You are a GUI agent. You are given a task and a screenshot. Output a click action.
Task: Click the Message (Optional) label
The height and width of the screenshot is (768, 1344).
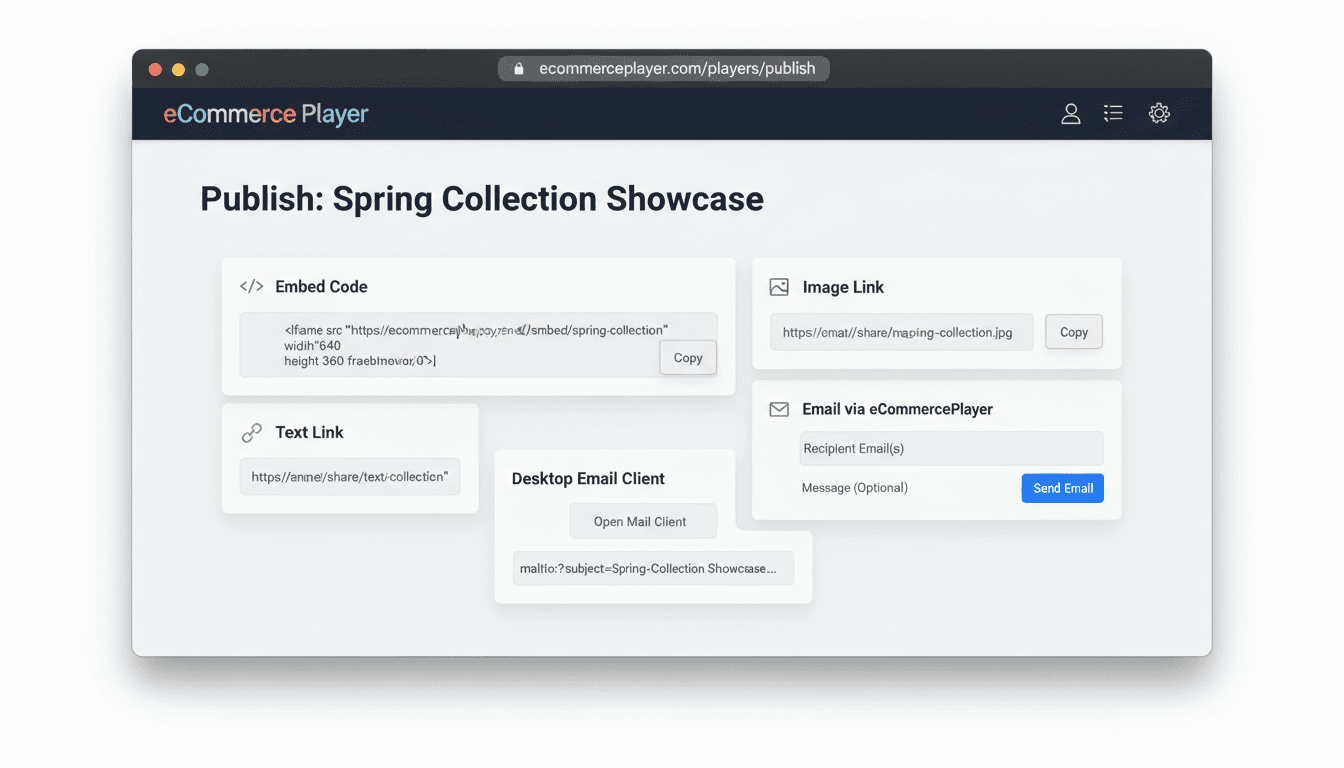(x=854, y=488)
